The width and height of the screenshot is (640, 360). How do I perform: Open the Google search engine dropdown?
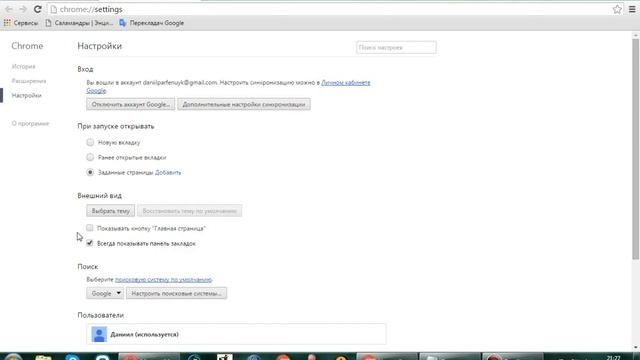click(x=105, y=293)
